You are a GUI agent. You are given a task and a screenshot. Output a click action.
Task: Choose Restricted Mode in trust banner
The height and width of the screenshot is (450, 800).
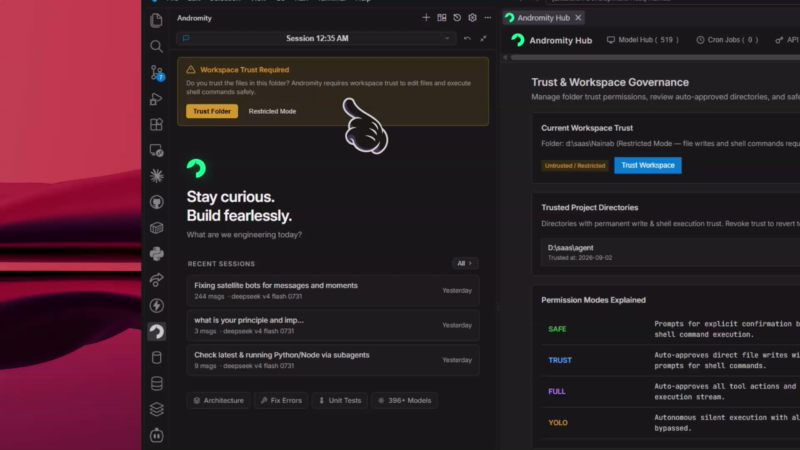[x=272, y=111]
